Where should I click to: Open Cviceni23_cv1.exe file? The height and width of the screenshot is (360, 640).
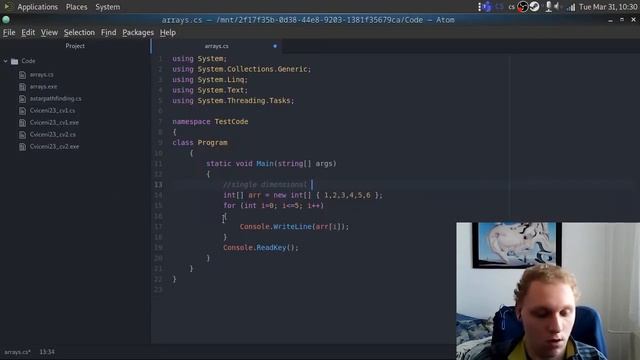point(54,122)
